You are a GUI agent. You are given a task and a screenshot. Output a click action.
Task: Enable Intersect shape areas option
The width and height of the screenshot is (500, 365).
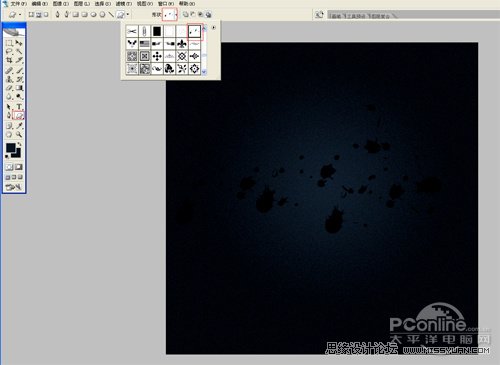click(x=201, y=14)
